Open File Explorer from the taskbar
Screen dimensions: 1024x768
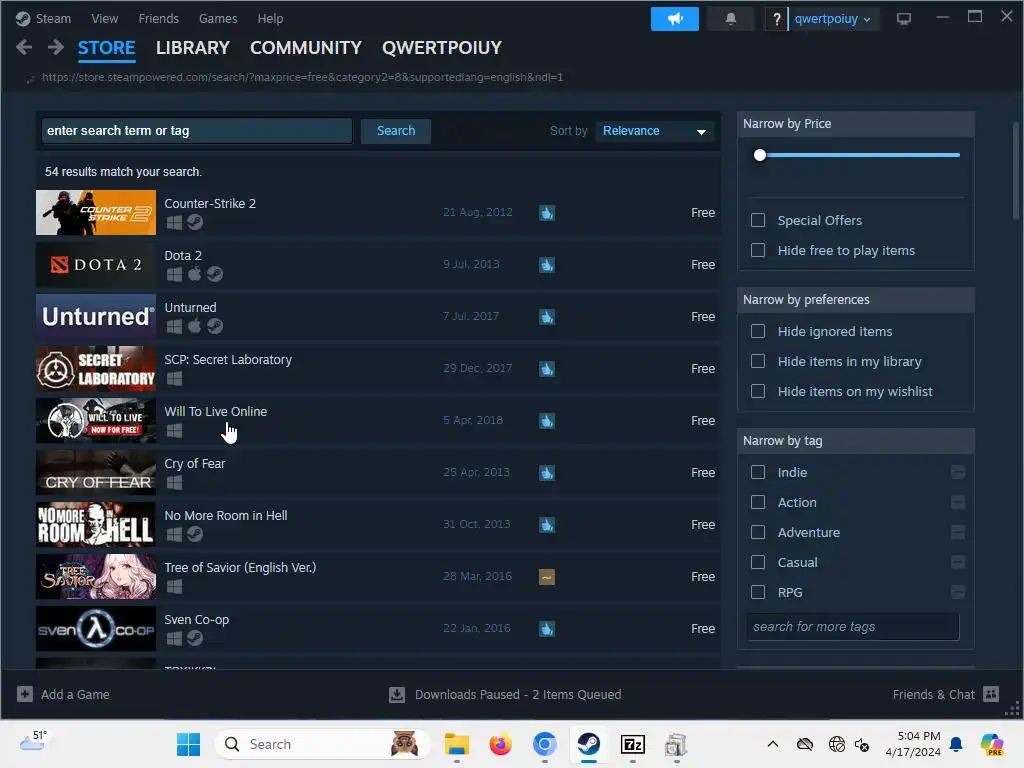pyautogui.click(x=456, y=744)
